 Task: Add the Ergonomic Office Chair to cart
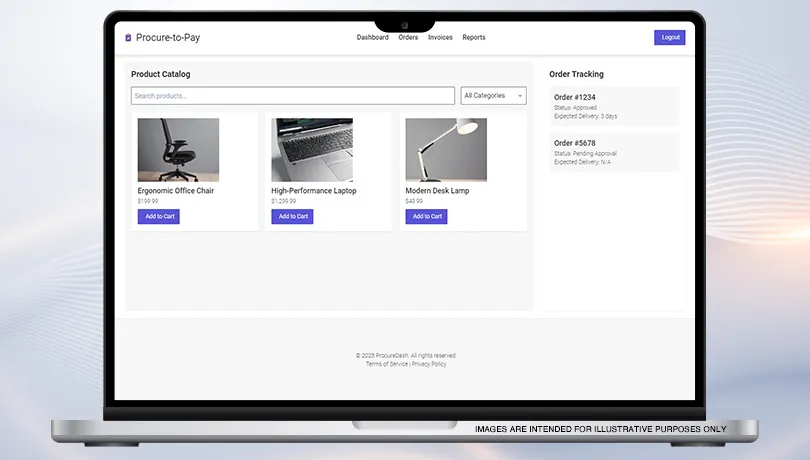coord(159,217)
